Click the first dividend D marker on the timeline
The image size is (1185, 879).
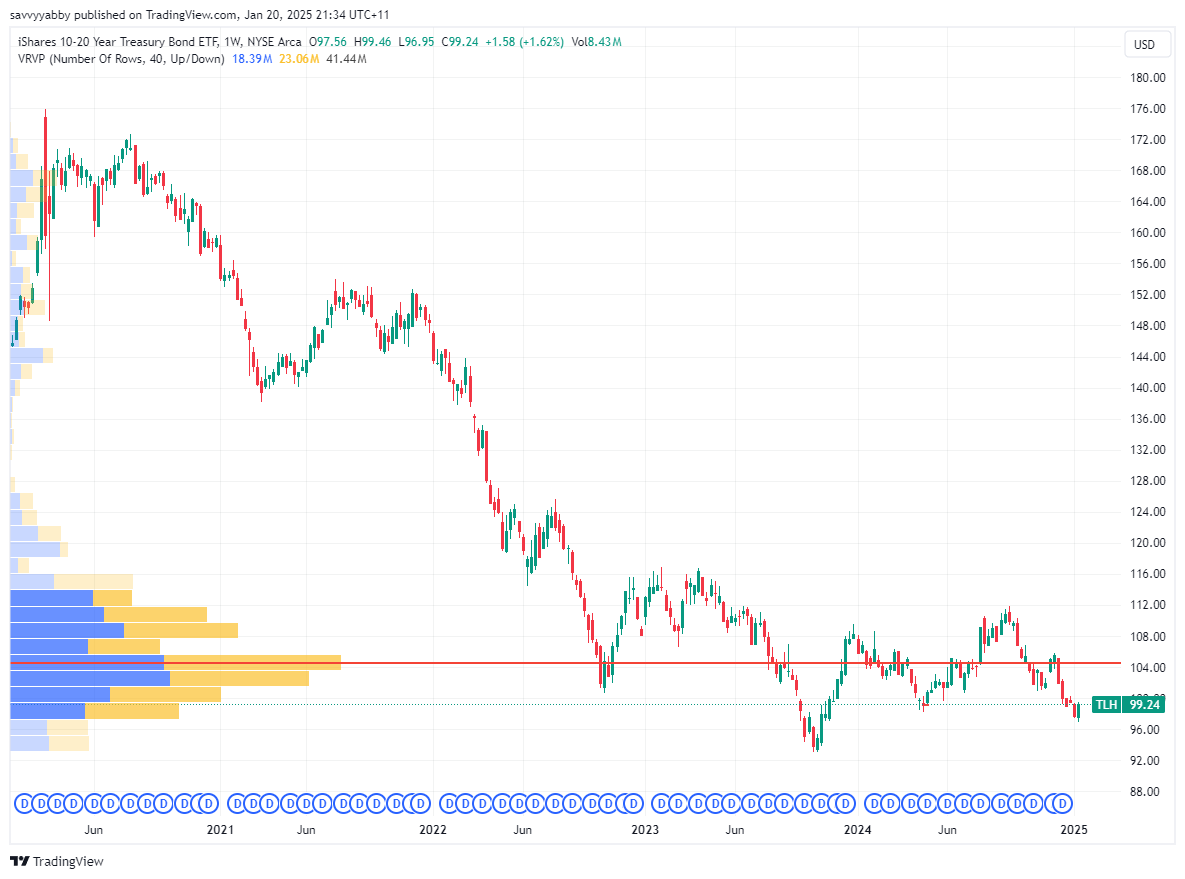23,803
